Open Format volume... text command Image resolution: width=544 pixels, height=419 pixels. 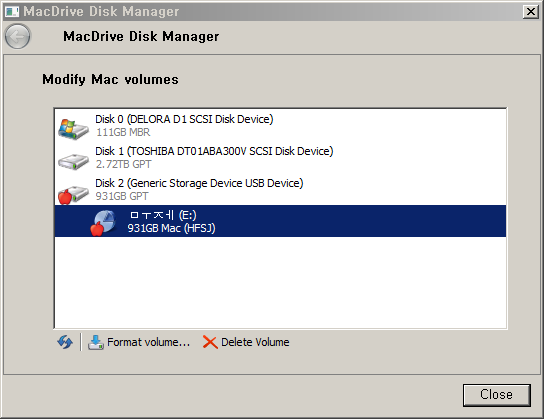tap(148, 342)
